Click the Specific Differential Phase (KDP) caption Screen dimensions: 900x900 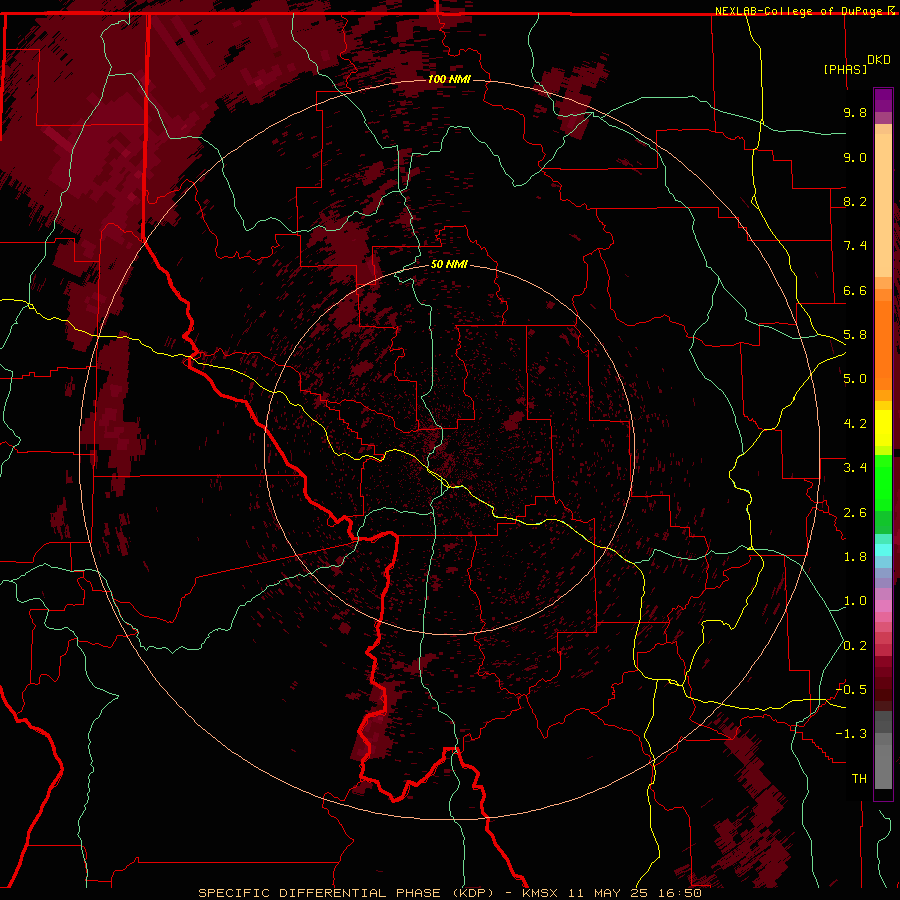(346, 893)
